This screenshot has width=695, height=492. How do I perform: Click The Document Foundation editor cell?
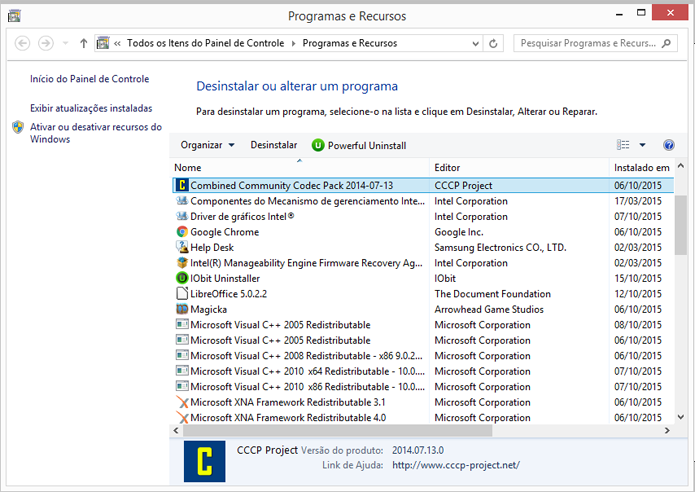click(492, 294)
